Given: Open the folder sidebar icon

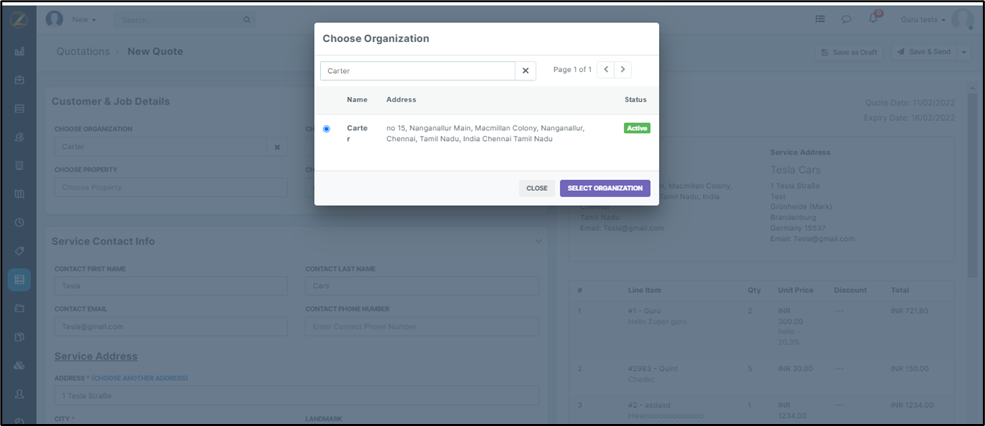Looking at the screenshot, I should pos(19,308).
